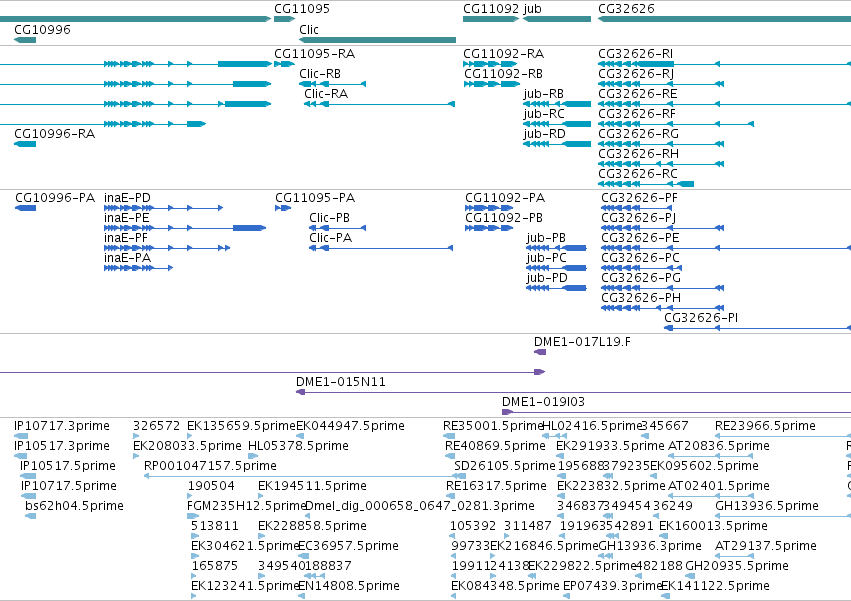The image size is (851, 601).
Task: Click the CG10996-RA transcript label
Action: (54, 134)
